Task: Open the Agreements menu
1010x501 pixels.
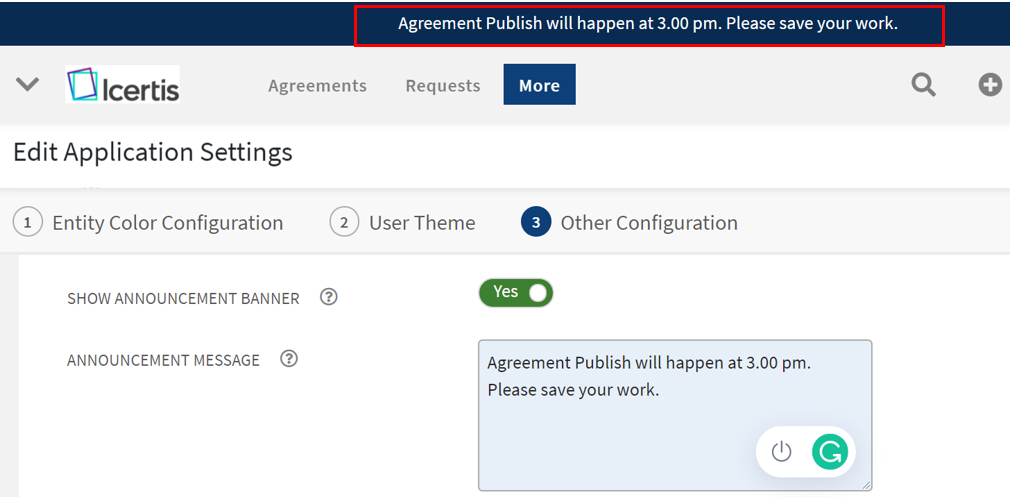Action: point(317,86)
